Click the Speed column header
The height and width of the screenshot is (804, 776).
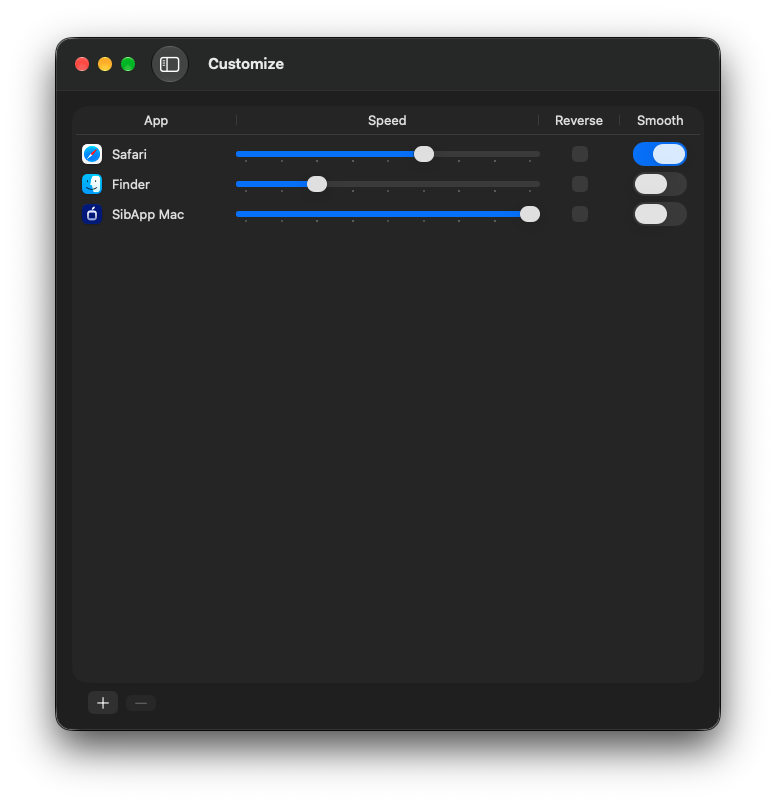pyautogui.click(x=387, y=120)
